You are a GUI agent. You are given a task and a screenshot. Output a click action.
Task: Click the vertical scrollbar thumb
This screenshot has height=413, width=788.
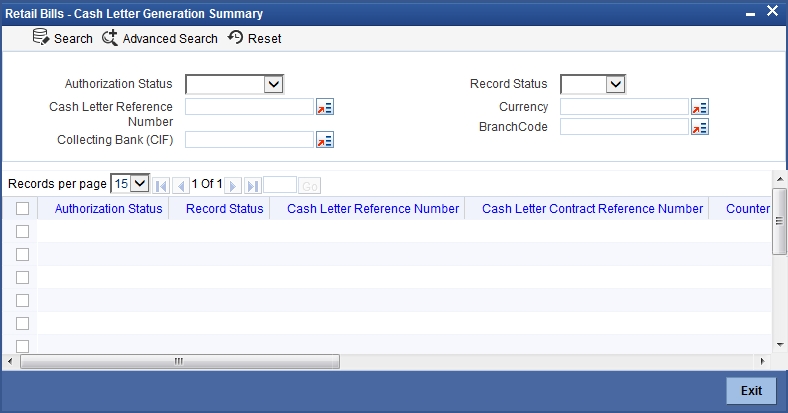(x=779, y=222)
